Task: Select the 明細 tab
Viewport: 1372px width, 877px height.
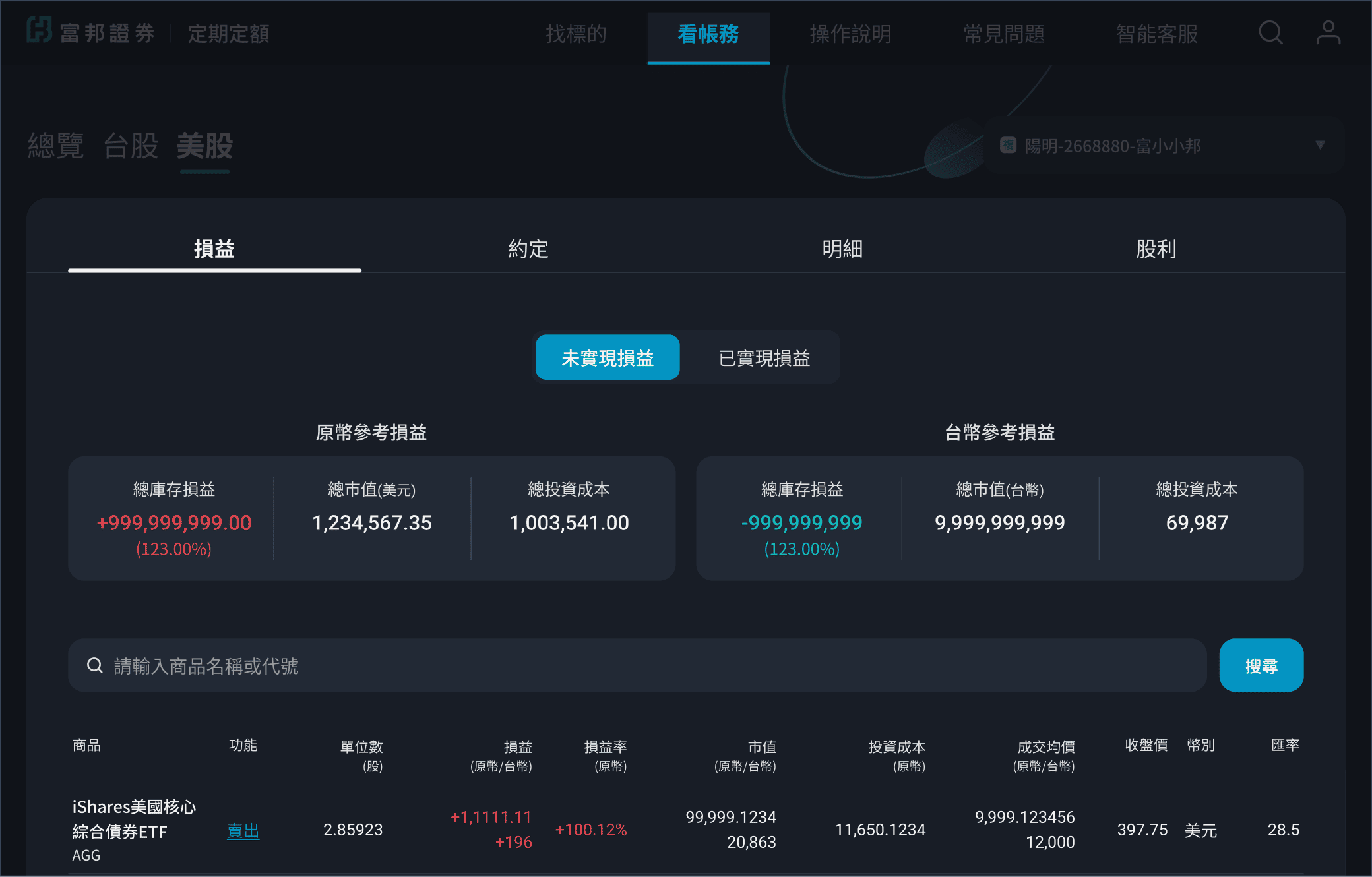Action: 842,249
